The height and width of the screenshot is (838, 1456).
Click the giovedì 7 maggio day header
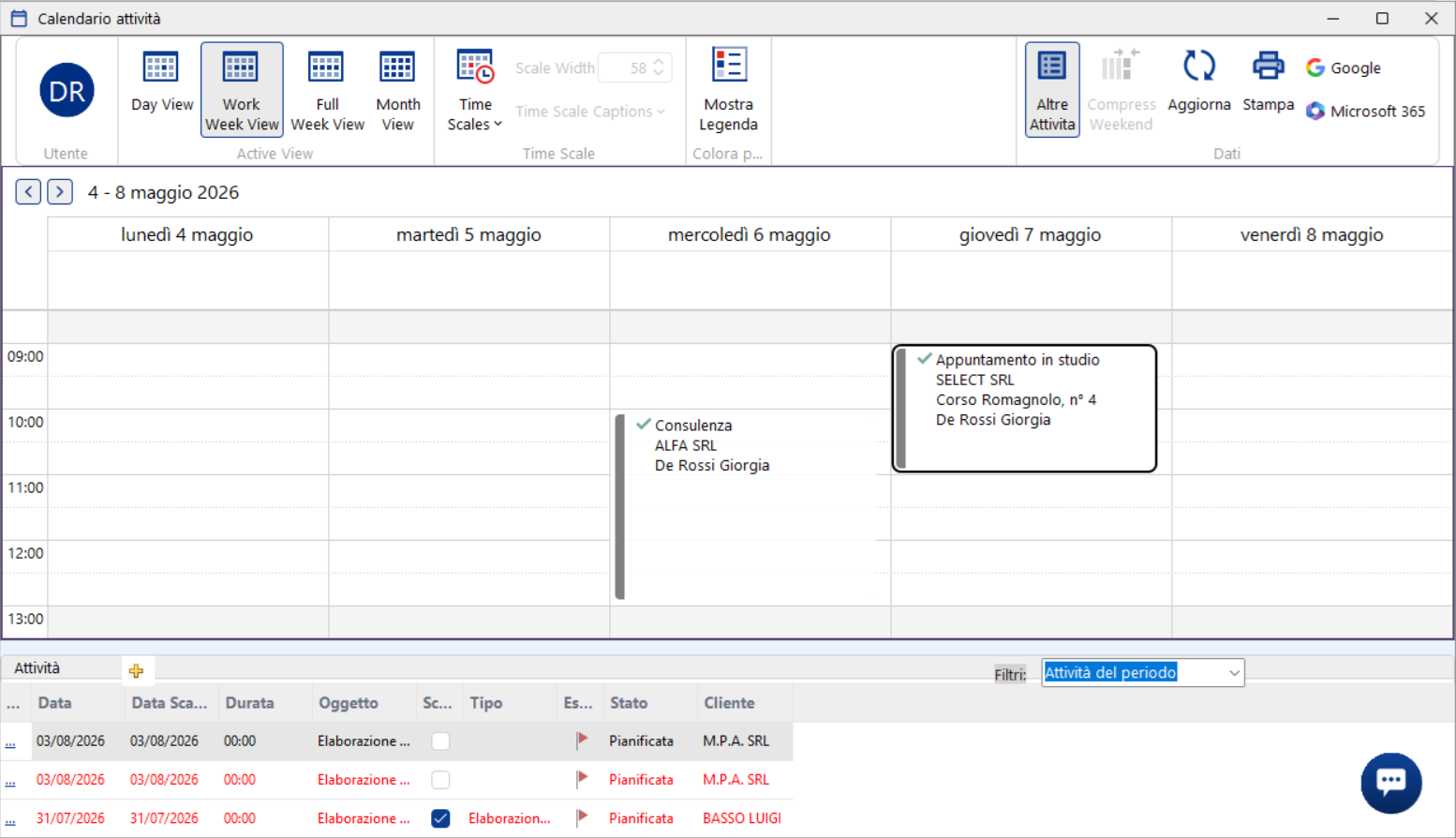[x=1031, y=234]
